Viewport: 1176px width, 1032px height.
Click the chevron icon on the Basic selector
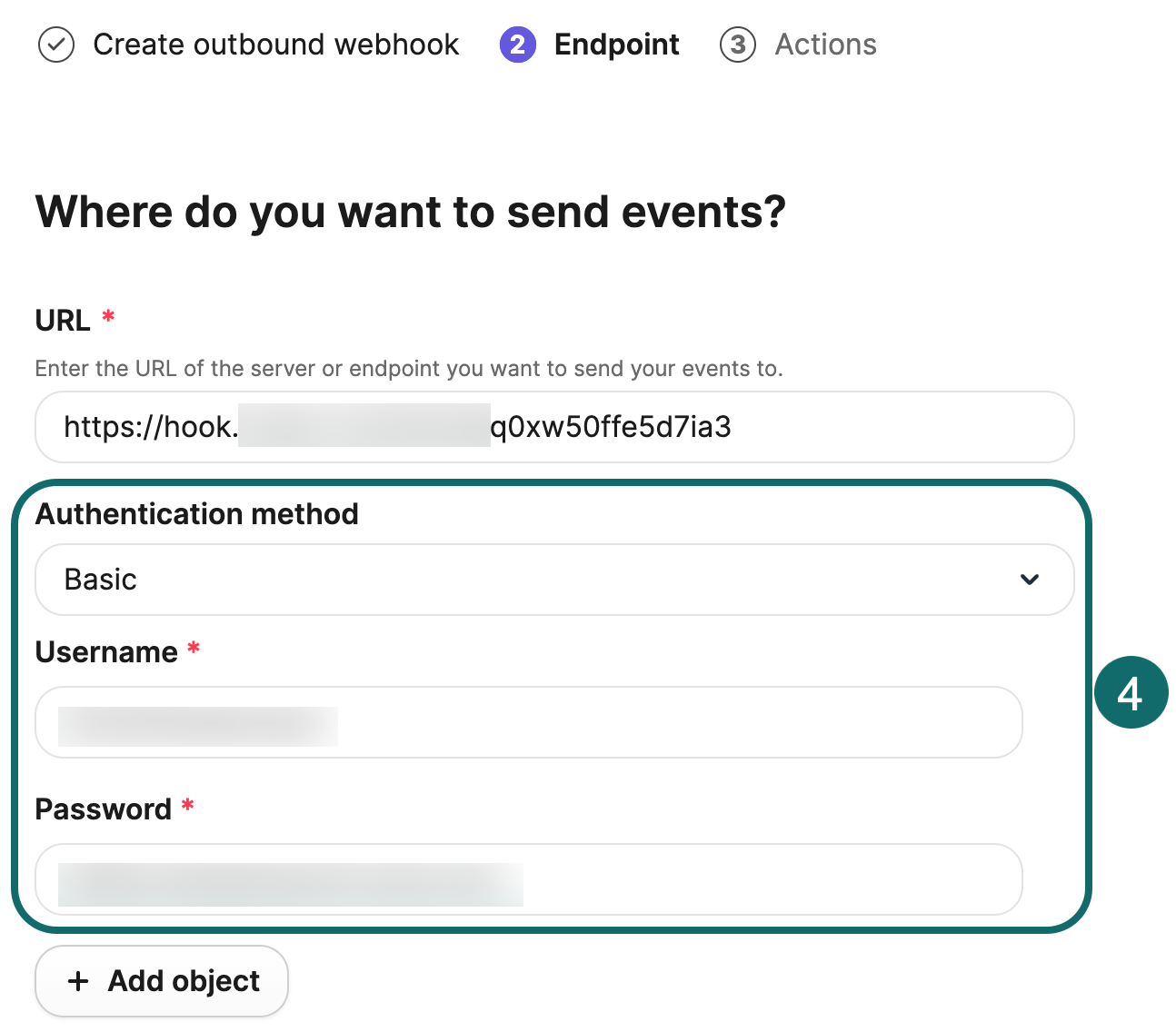[1030, 580]
